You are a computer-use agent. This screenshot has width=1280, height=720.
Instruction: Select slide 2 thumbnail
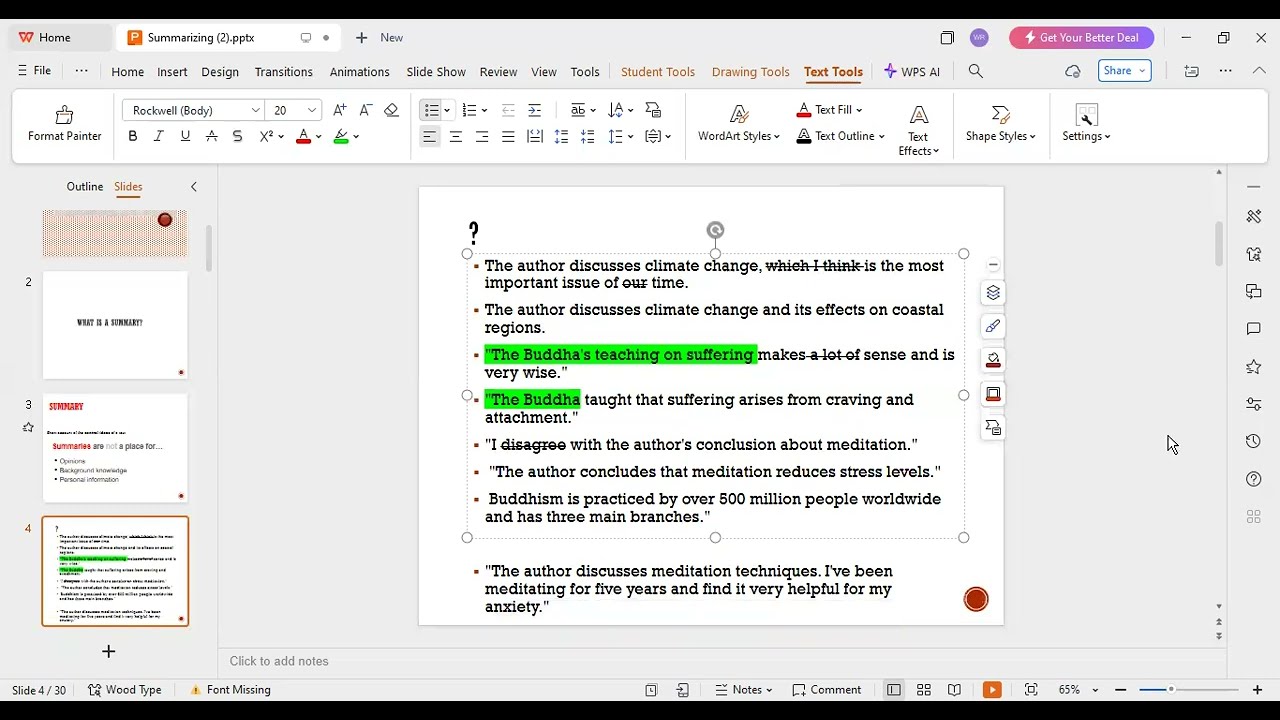(x=115, y=325)
